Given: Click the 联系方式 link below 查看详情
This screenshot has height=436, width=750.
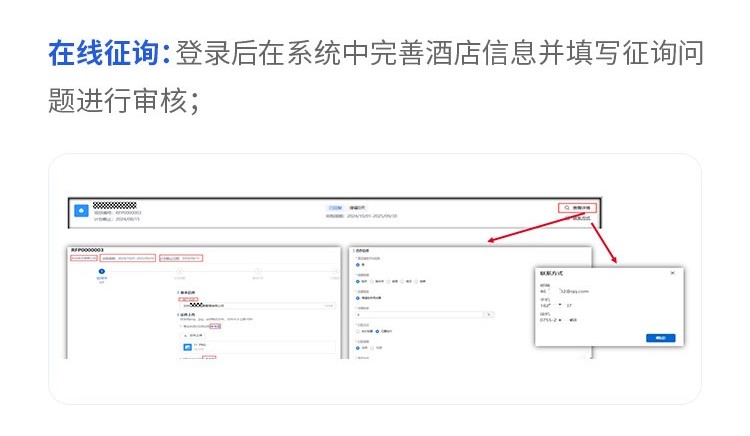Looking at the screenshot, I should pos(581,218).
